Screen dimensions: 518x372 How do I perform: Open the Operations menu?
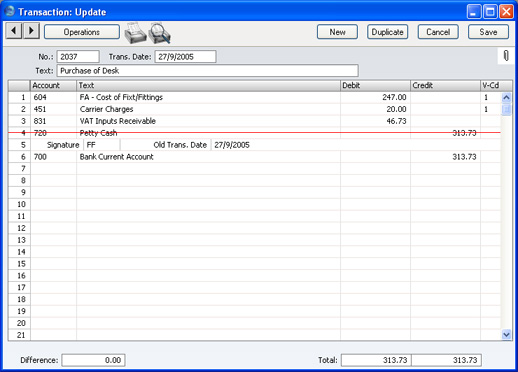[x=82, y=32]
